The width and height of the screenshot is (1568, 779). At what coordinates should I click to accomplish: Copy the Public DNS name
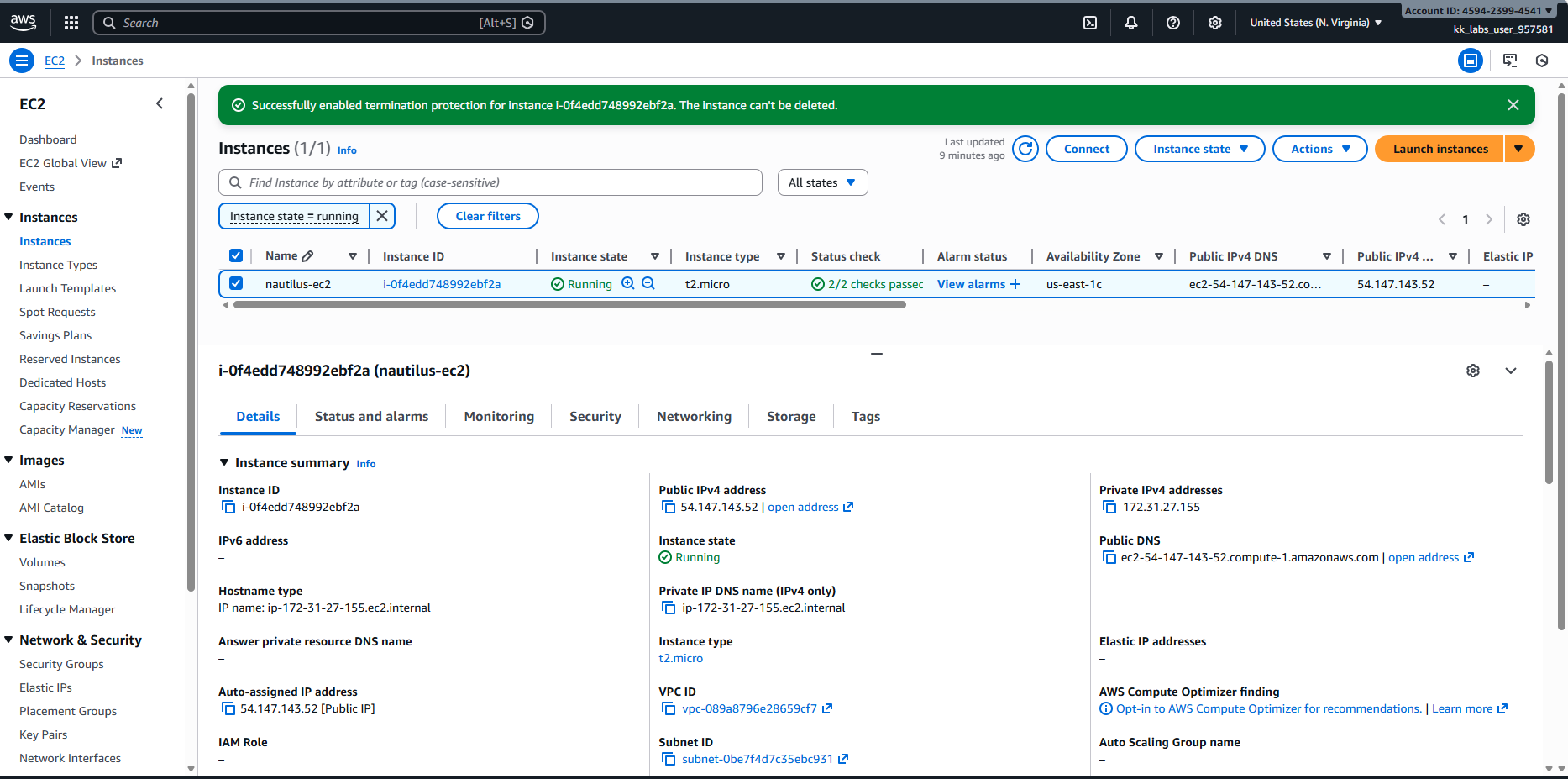coord(1109,557)
